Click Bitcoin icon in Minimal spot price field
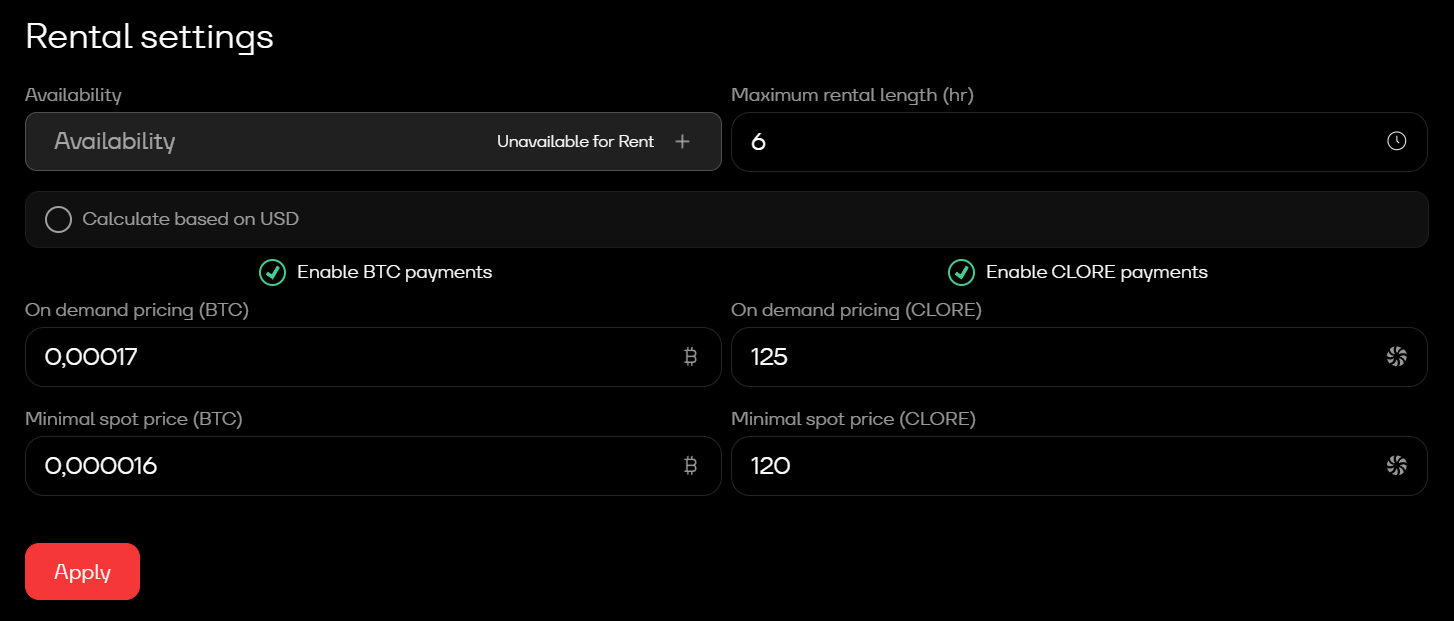The width and height of the screenshot is (1454, 621). coord(690,466)
